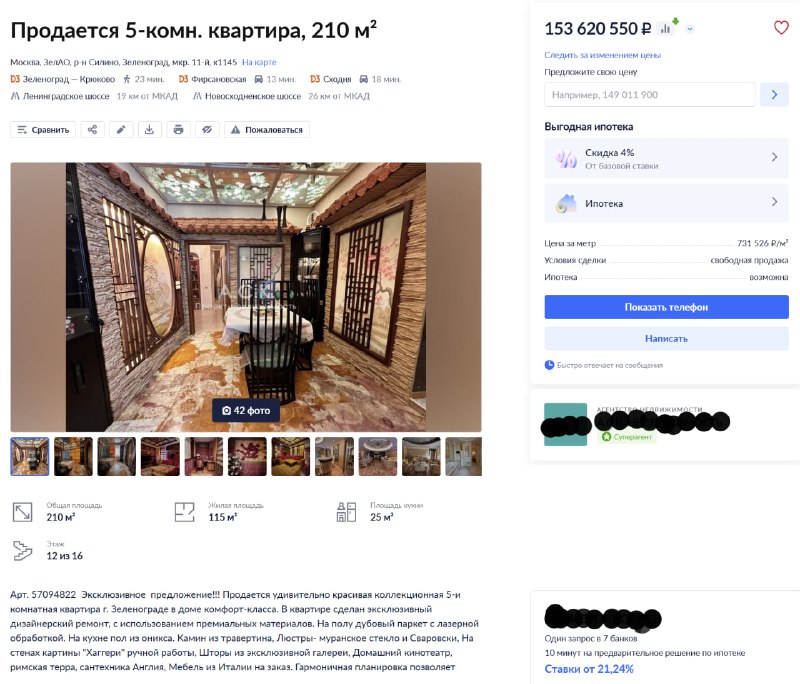Select the second photo thumbnail in gallery

73,457
